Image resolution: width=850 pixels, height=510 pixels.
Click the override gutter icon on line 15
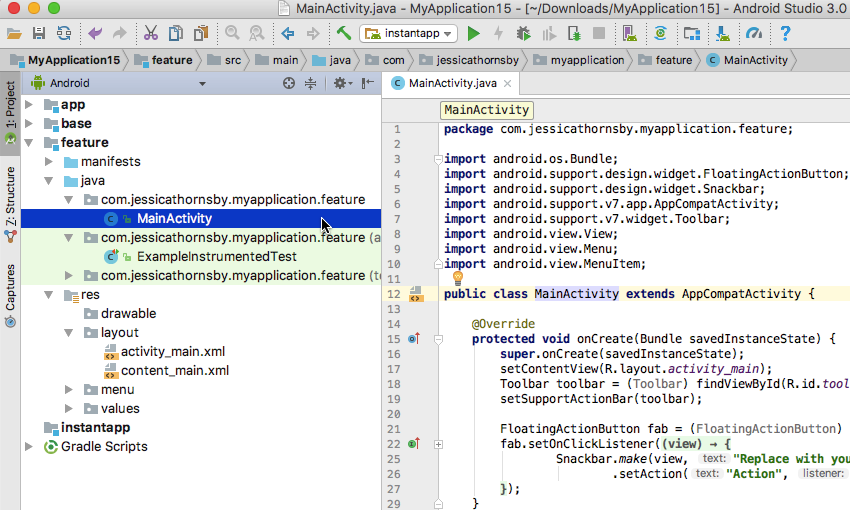(x=414, y=339)
